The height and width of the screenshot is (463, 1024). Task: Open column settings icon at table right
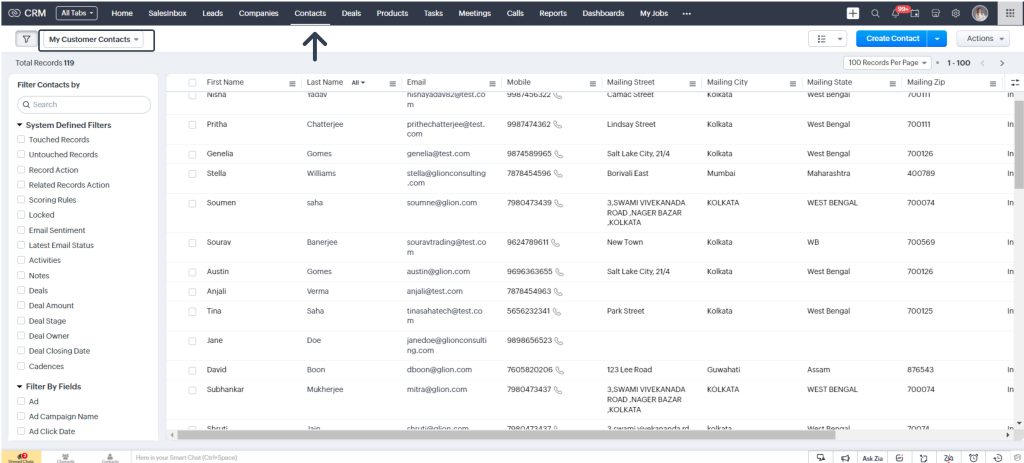point(1015,83)
